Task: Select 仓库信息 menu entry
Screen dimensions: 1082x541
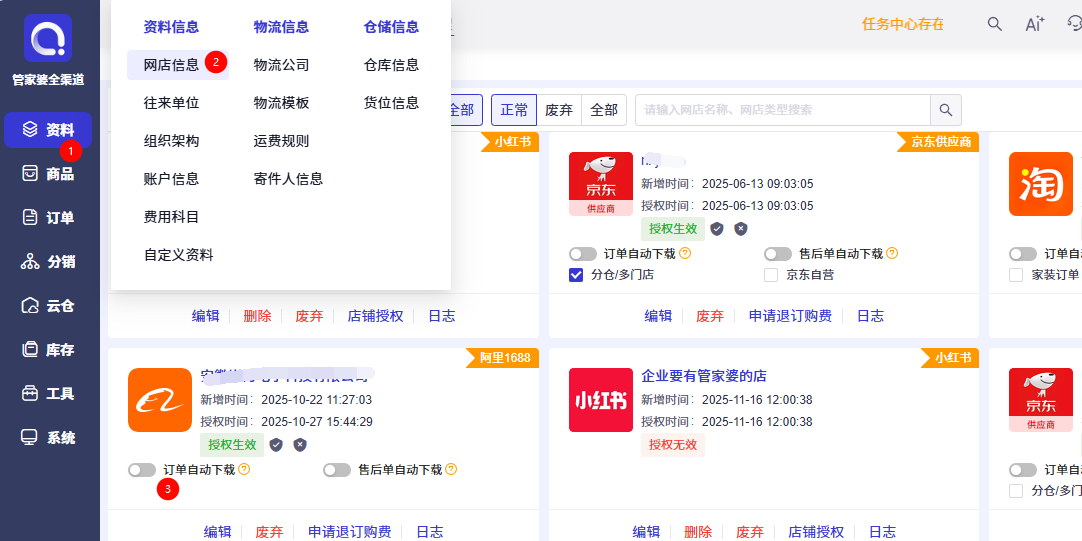Action: [391, 65]
